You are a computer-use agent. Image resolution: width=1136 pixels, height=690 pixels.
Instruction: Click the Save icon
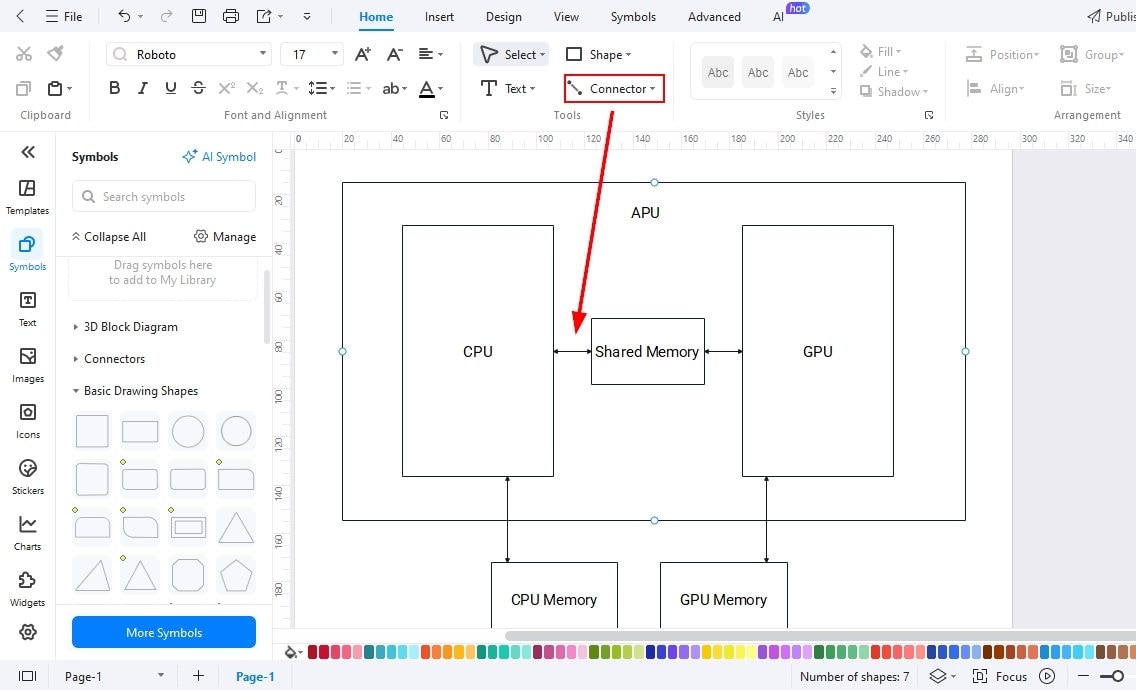[x=199, y=16]
